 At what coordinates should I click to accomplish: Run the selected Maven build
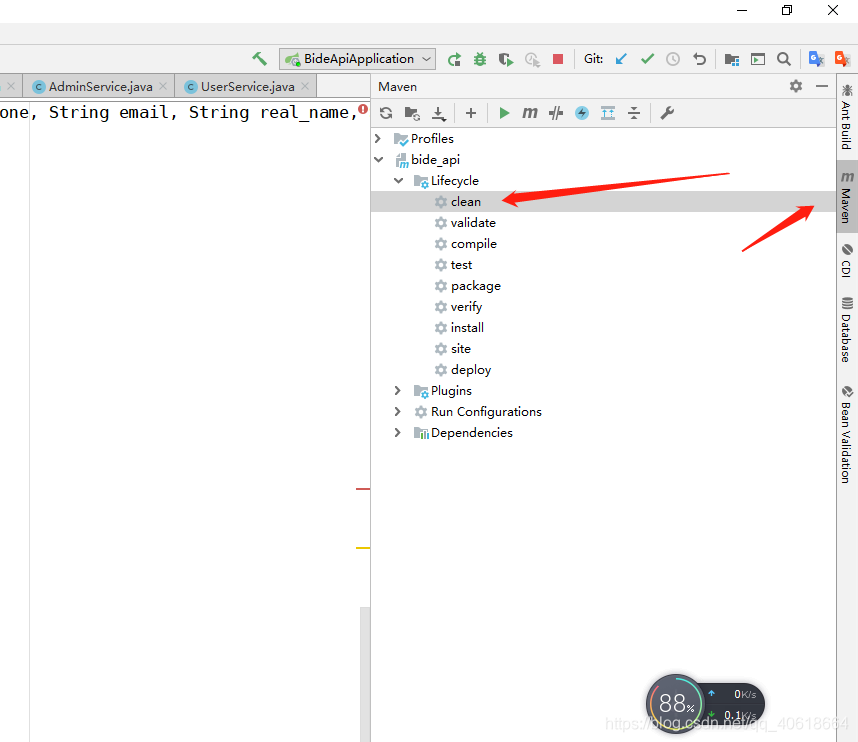[x=504, y=113]
